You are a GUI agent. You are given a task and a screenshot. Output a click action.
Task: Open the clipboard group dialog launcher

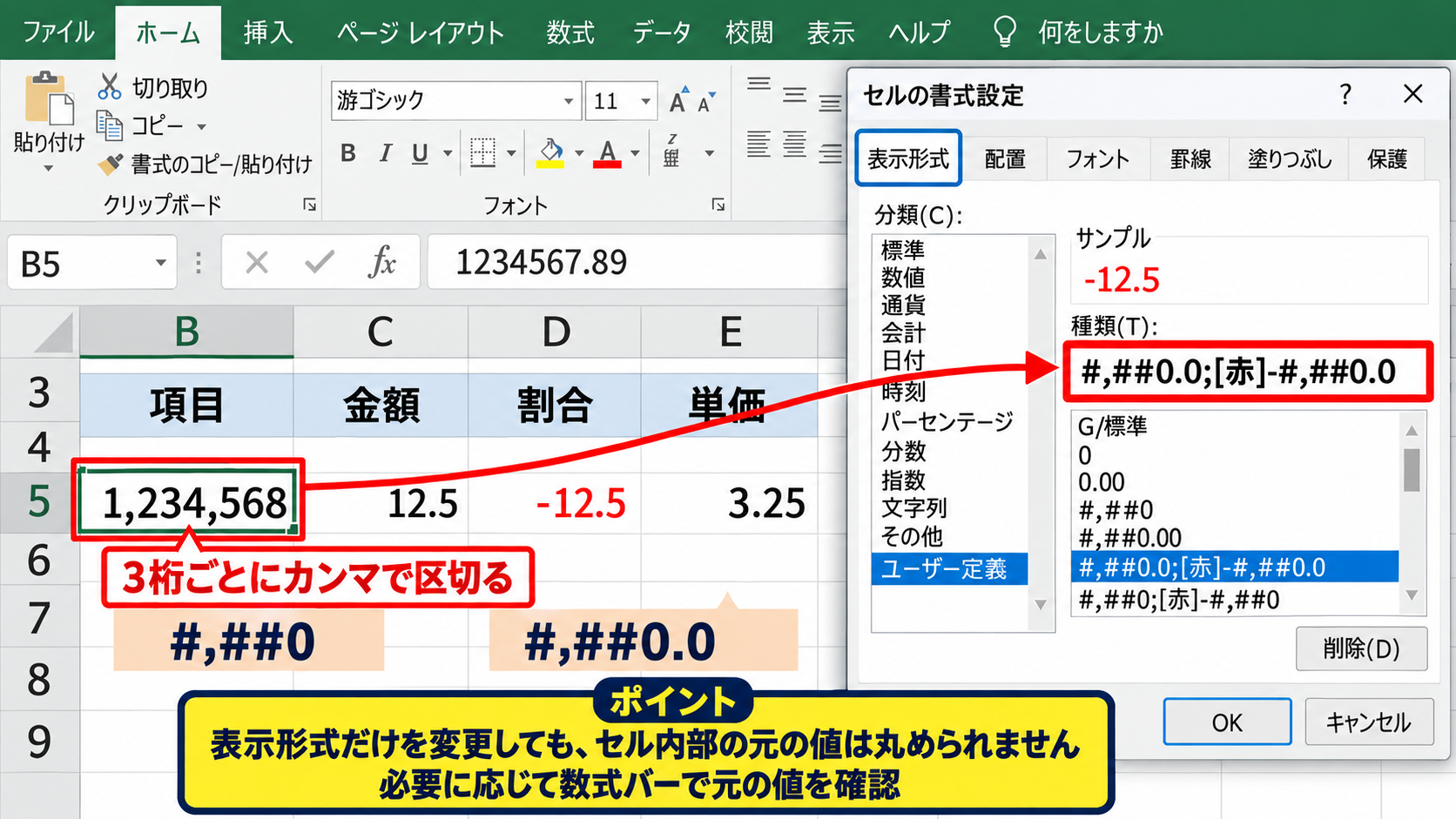pos(309,205)
